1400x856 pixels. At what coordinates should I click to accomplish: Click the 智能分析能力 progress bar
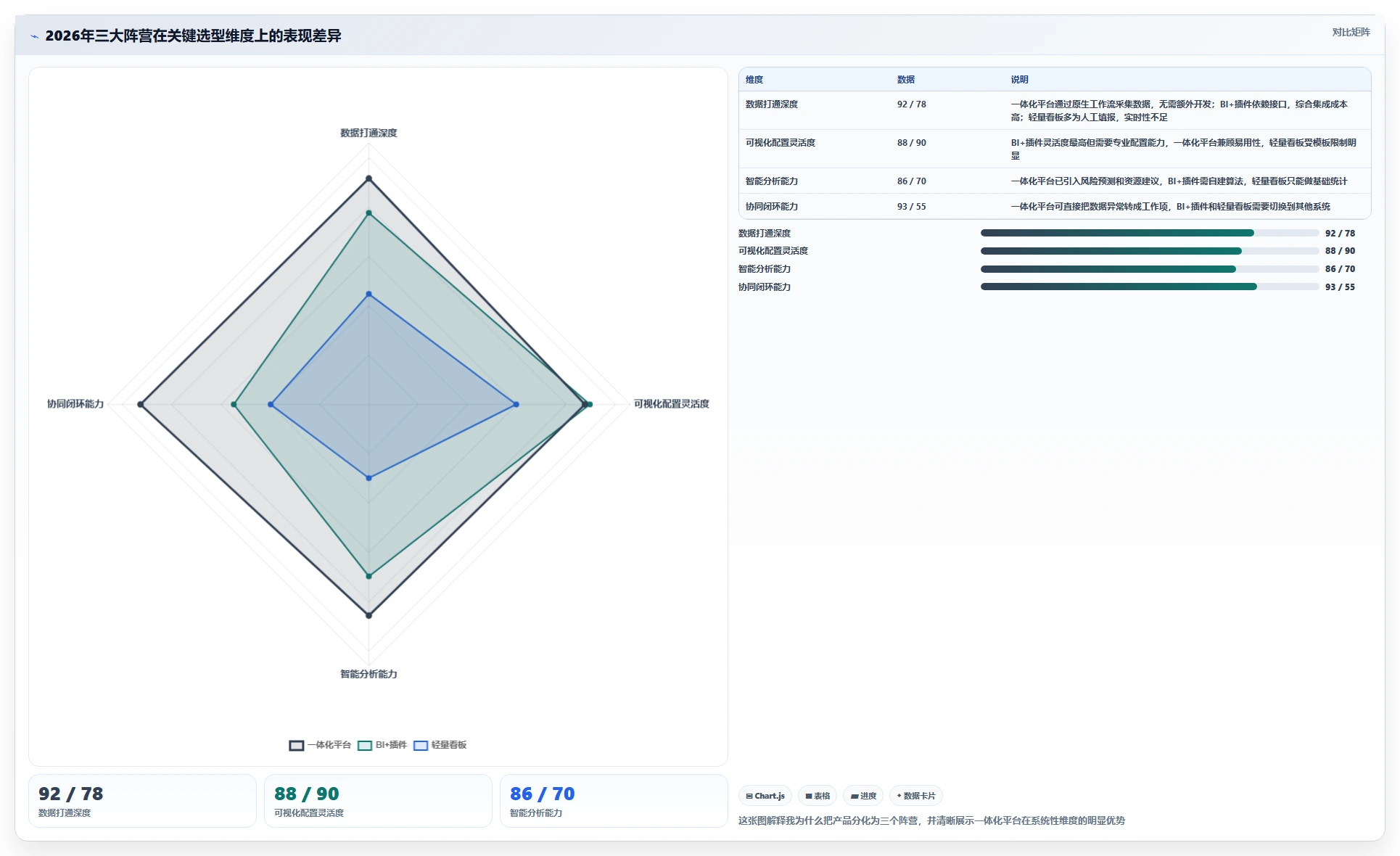pos(1150,269)
